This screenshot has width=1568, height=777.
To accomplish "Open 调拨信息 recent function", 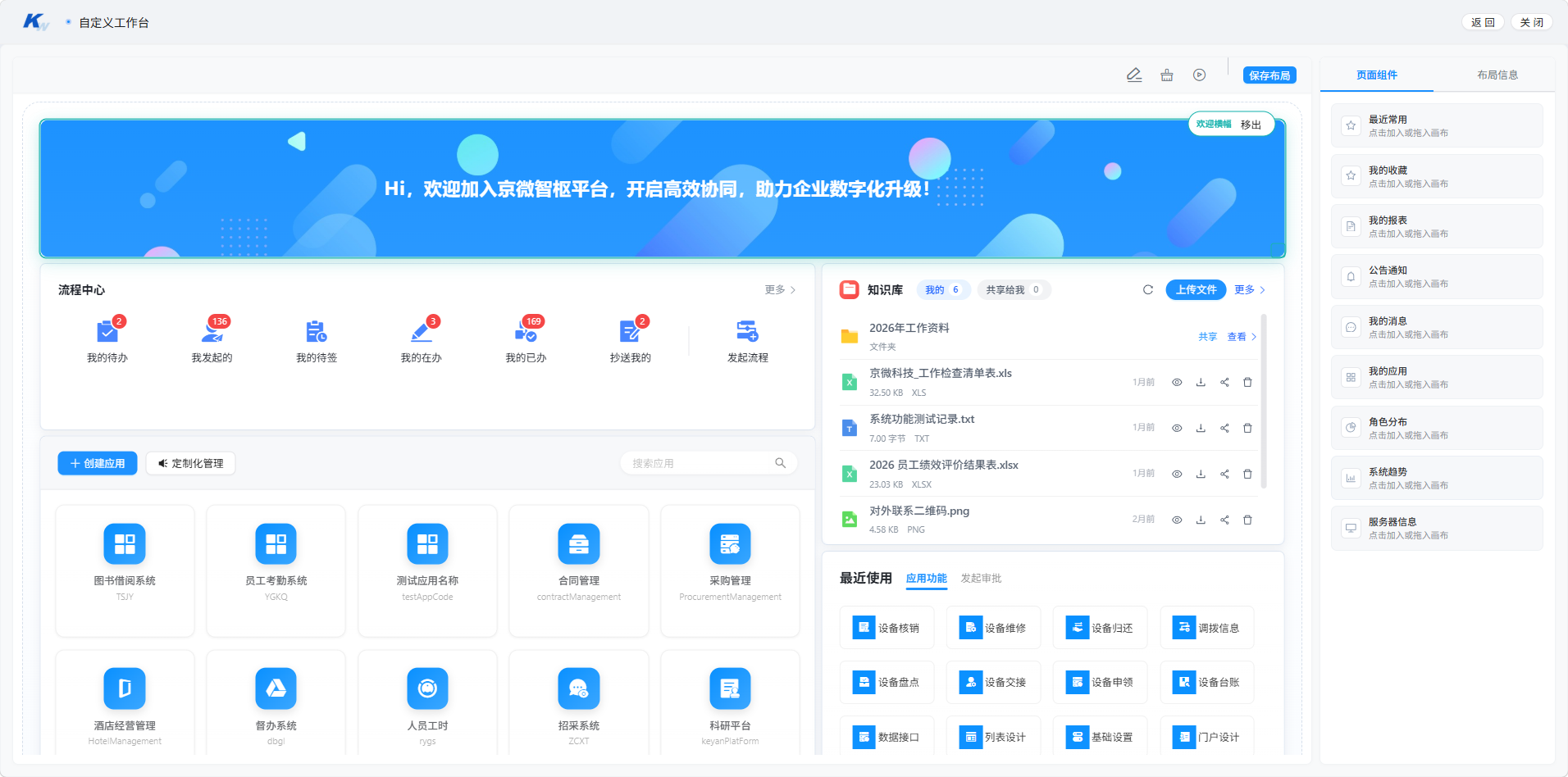I will (x=1206, y=628).
